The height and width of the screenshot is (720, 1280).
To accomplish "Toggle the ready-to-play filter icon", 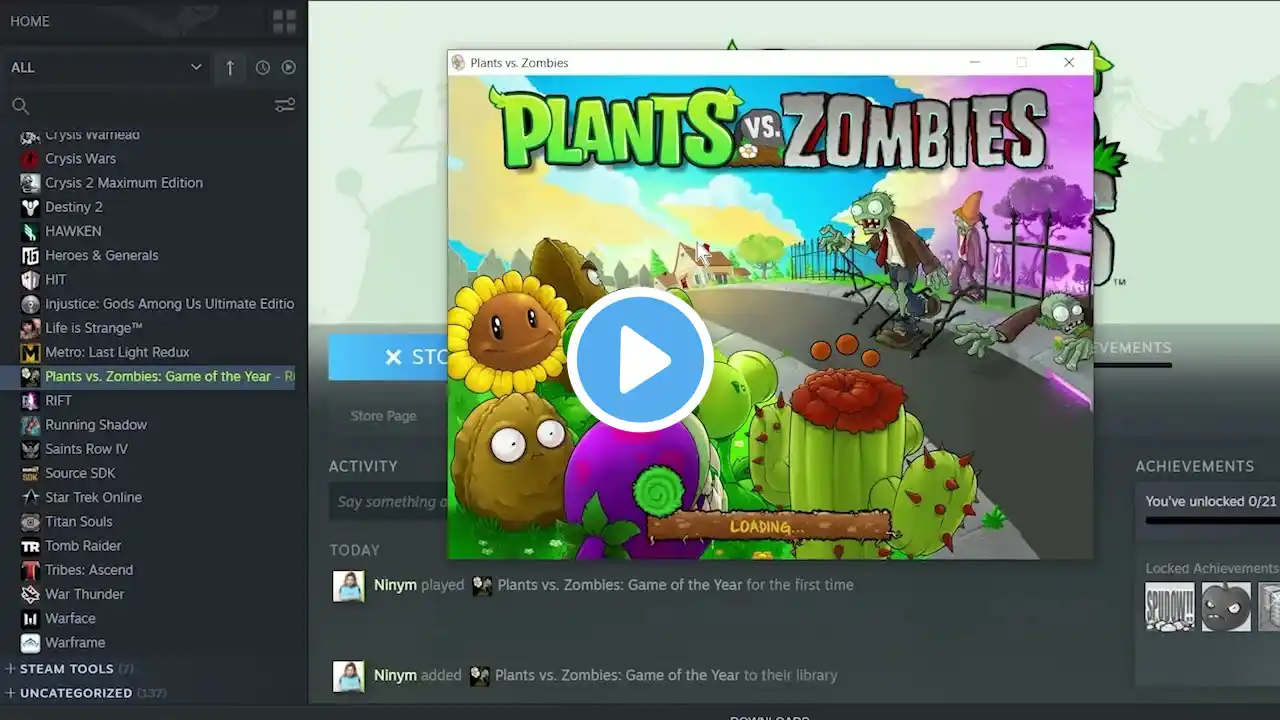I will (x=289, y=67).
